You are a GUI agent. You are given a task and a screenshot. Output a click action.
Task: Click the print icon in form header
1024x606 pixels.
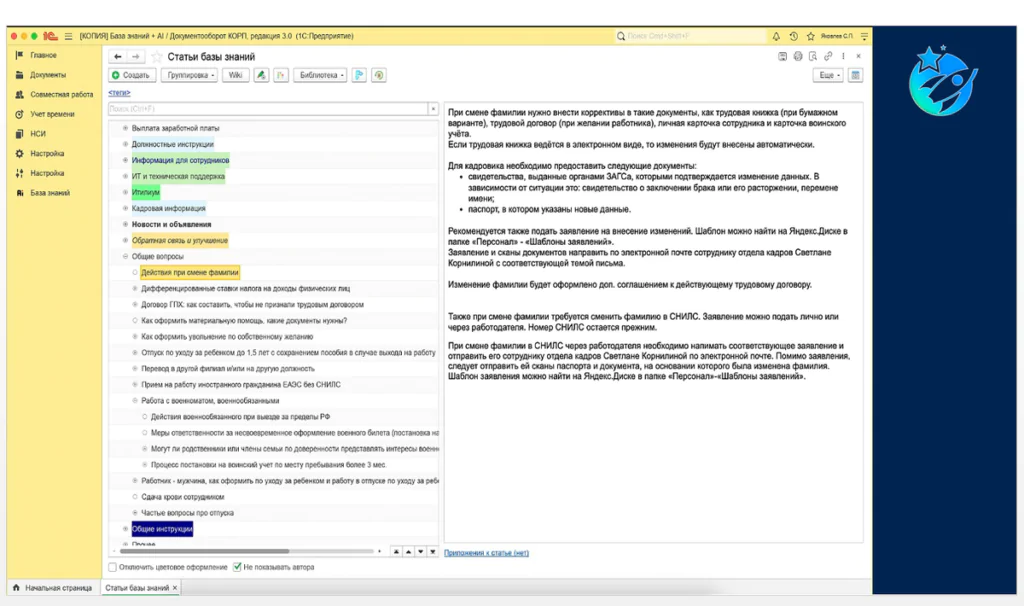(x=797, y=57)
